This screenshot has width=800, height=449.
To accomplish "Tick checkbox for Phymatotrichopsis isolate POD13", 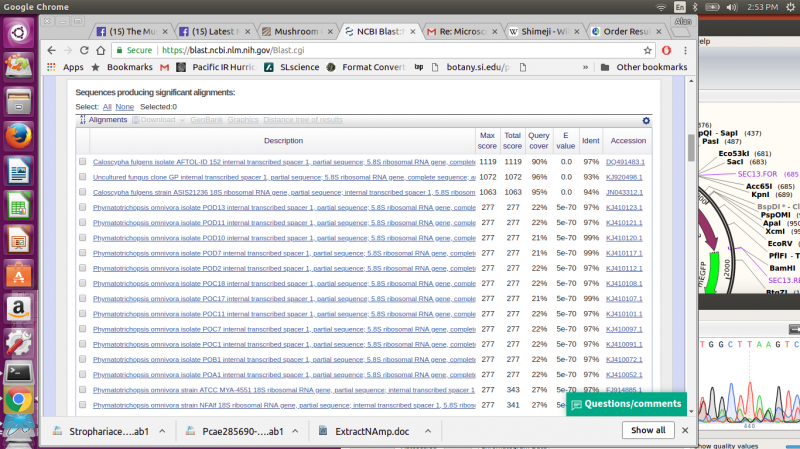I will tap(83, 207).
